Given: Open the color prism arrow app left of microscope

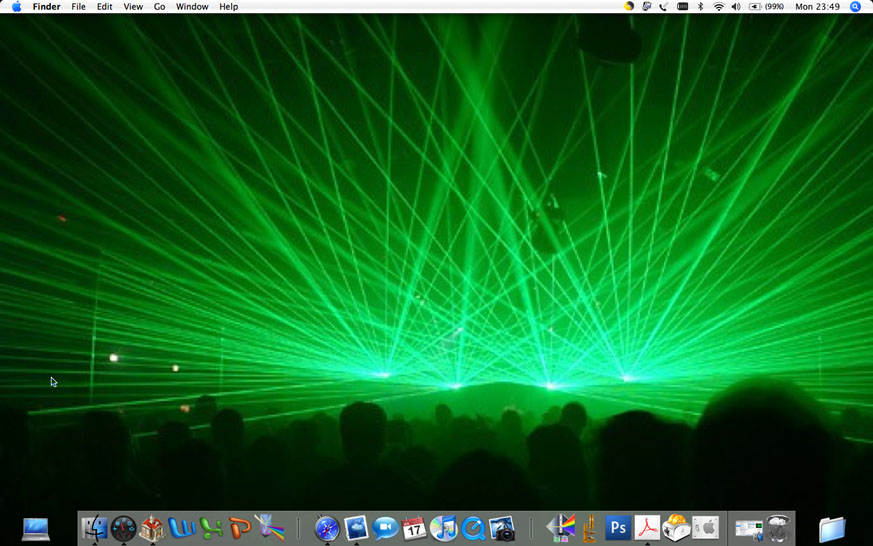Looking at the screenshot, I should 561,528.
